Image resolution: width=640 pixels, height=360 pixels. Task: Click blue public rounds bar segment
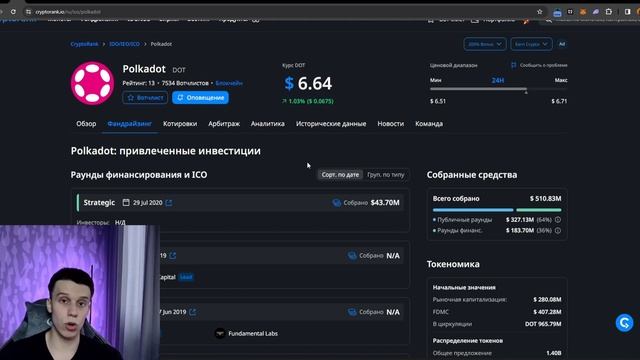tap(473, 210)
